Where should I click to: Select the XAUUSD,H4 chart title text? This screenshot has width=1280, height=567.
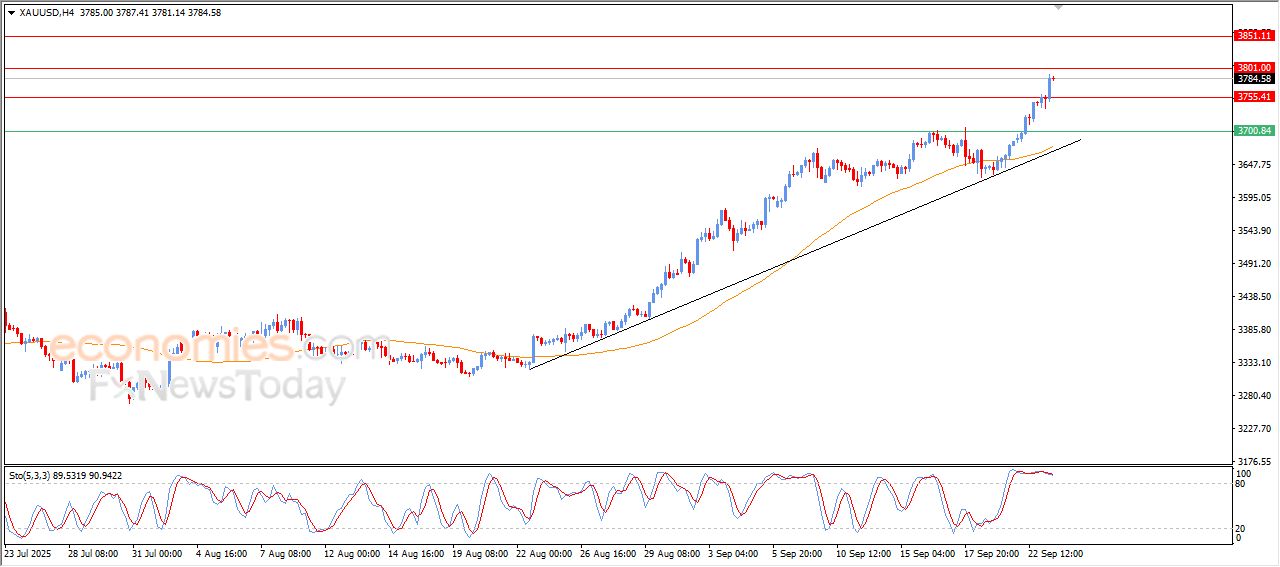(x=47, y=13)
